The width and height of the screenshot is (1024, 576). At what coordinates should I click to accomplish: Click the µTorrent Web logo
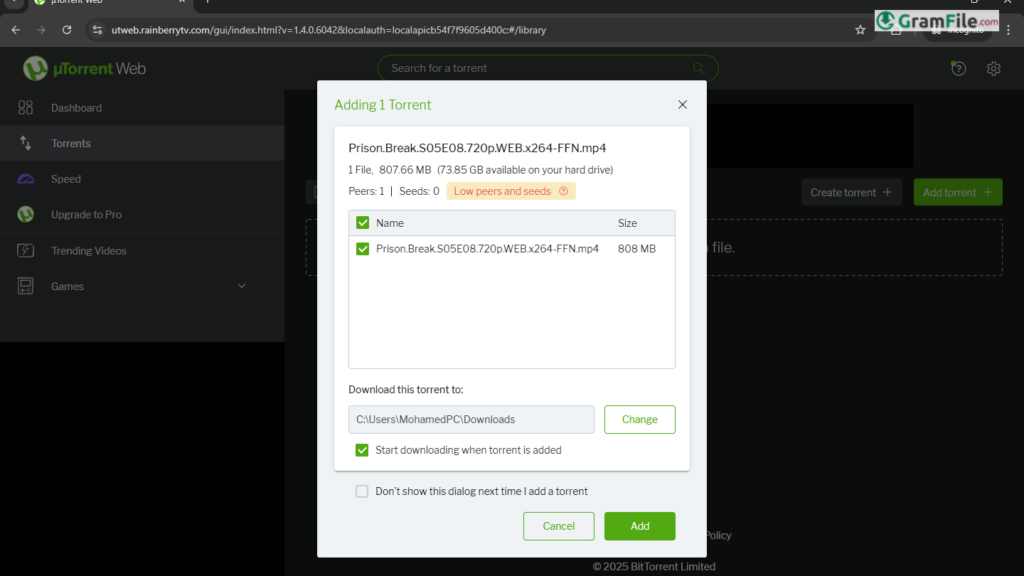point(84,69)
